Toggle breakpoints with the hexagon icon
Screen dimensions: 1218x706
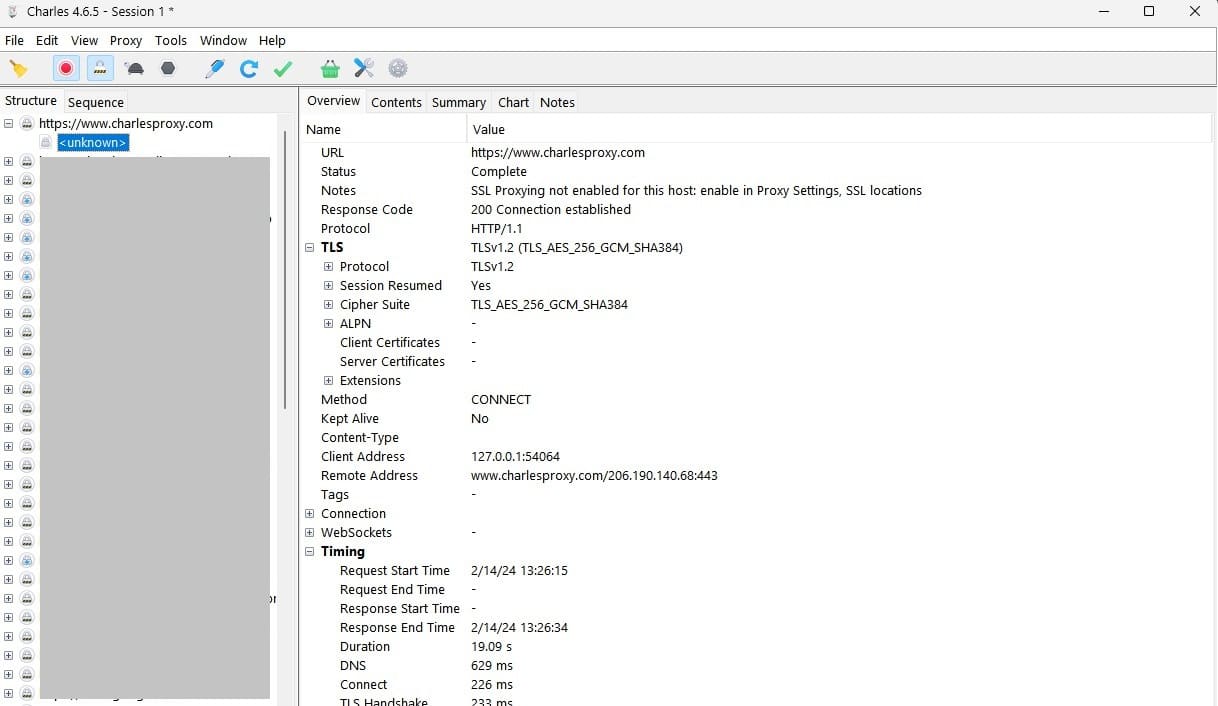[x=168, y=69]
